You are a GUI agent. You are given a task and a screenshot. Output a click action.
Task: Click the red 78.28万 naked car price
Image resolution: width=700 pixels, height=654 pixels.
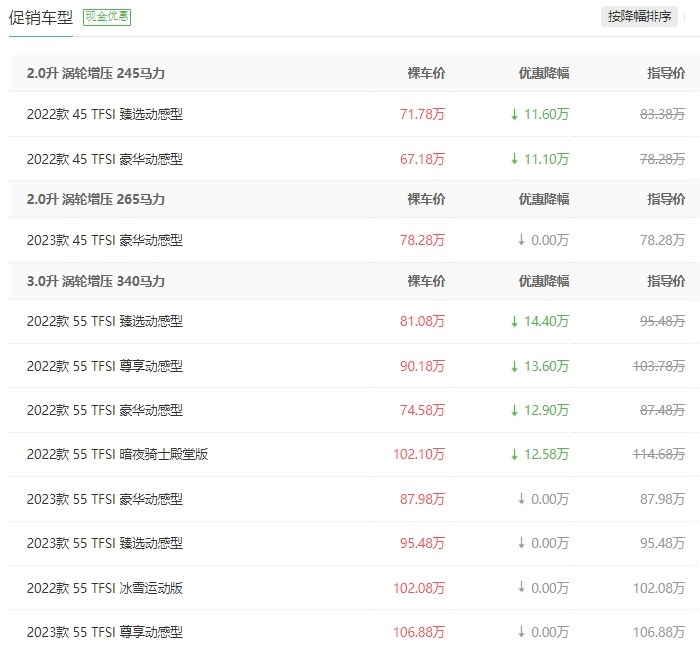[x=422, y=240]
